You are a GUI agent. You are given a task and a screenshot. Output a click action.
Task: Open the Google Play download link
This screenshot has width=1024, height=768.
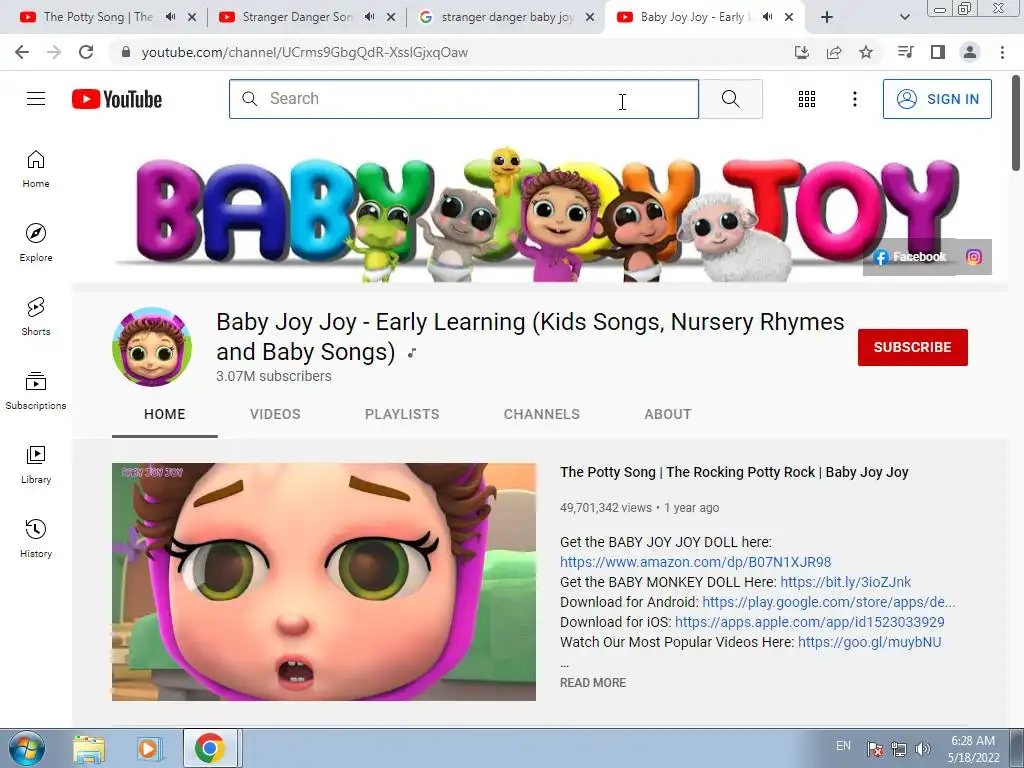[829, 601]
